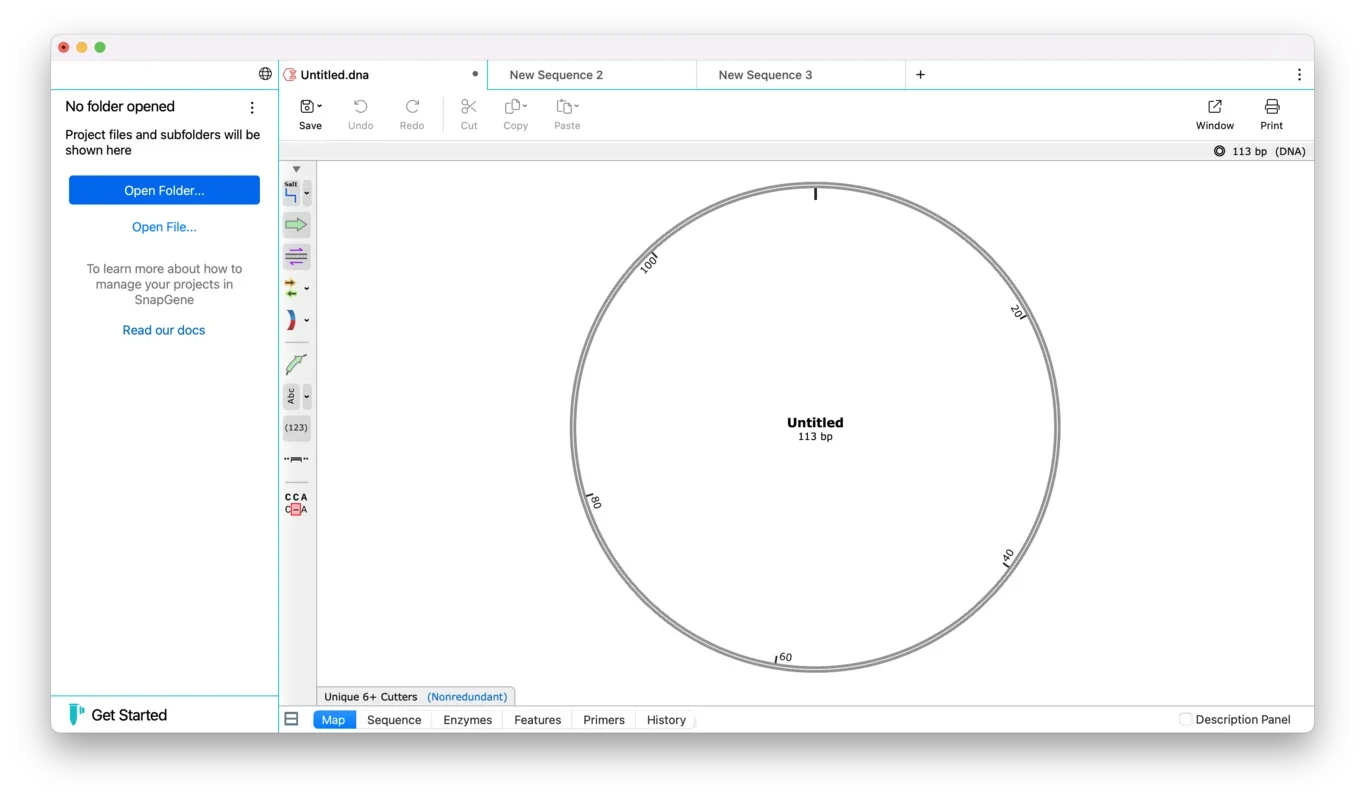Click the circular topology icon beside 113 bp
This screenshot has width=1365, height=800.
[x=1220, y=151]
